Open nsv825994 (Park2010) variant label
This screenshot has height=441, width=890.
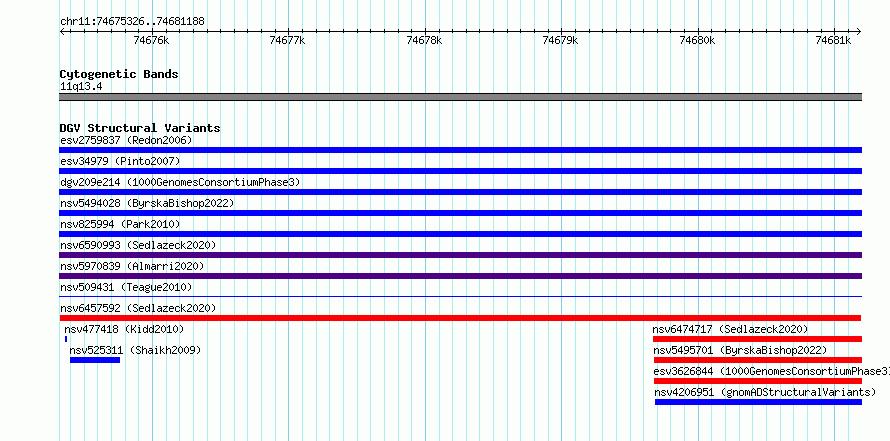[x=120, y=224]
